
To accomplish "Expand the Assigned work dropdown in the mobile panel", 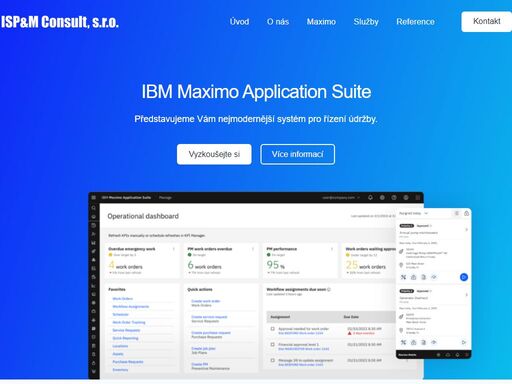I will pos(413,213).
